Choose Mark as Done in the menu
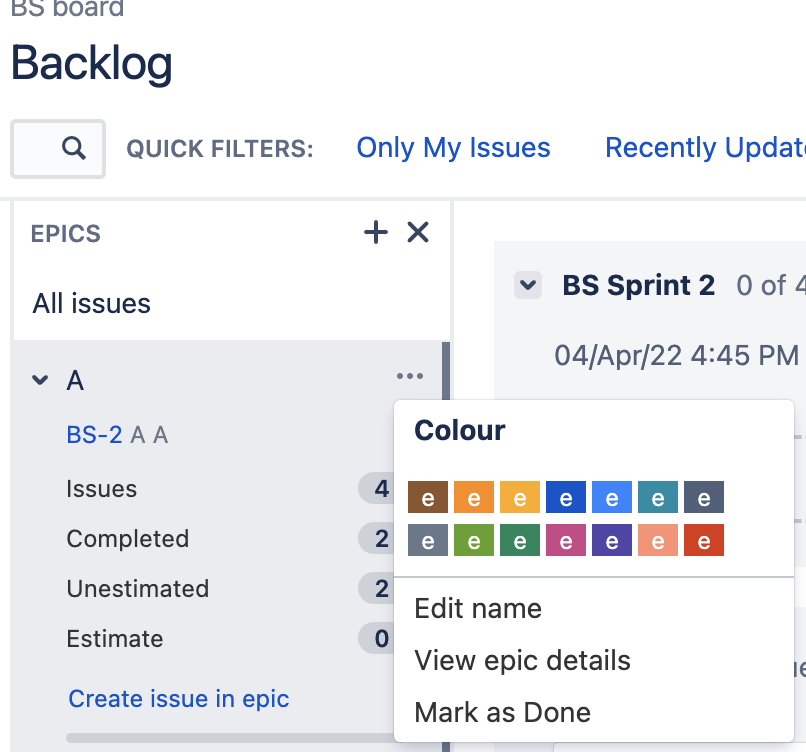 click(x=502, y=712)
